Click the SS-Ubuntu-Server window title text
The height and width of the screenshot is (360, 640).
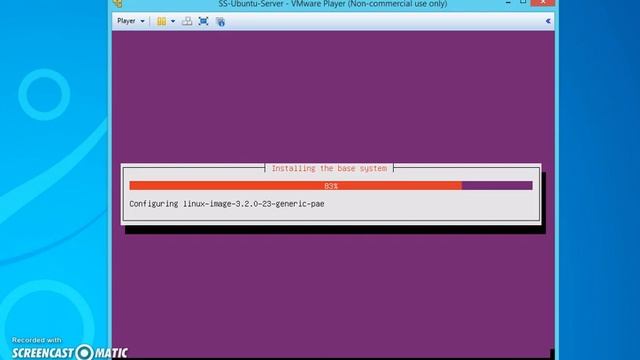click(x=333, y=4)
